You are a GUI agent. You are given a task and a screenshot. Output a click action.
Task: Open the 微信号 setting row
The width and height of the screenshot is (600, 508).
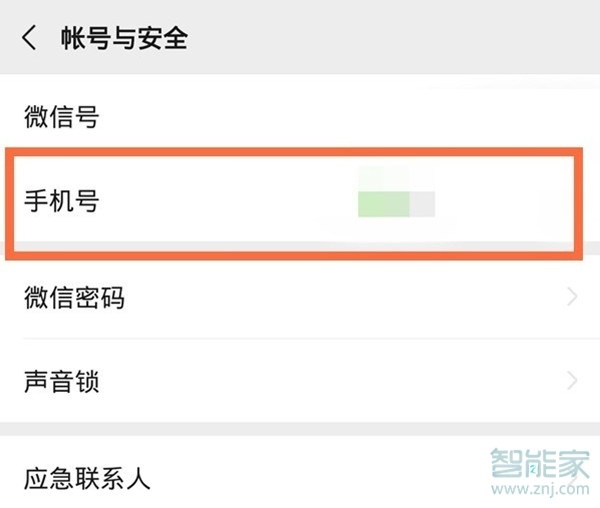click(x=62, y=118)
